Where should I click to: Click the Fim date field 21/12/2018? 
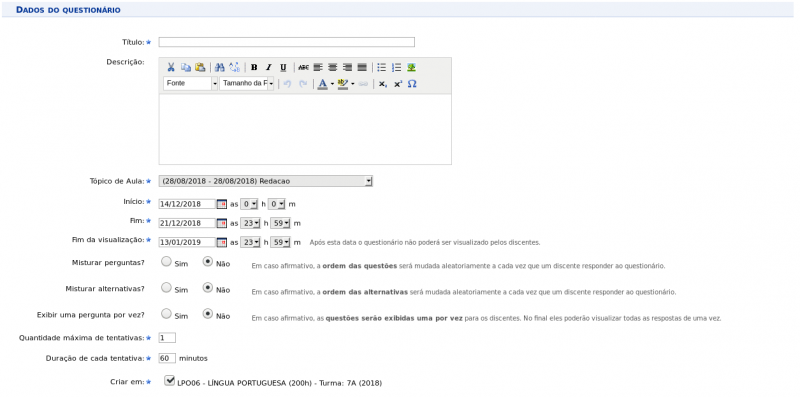point(188,223)
